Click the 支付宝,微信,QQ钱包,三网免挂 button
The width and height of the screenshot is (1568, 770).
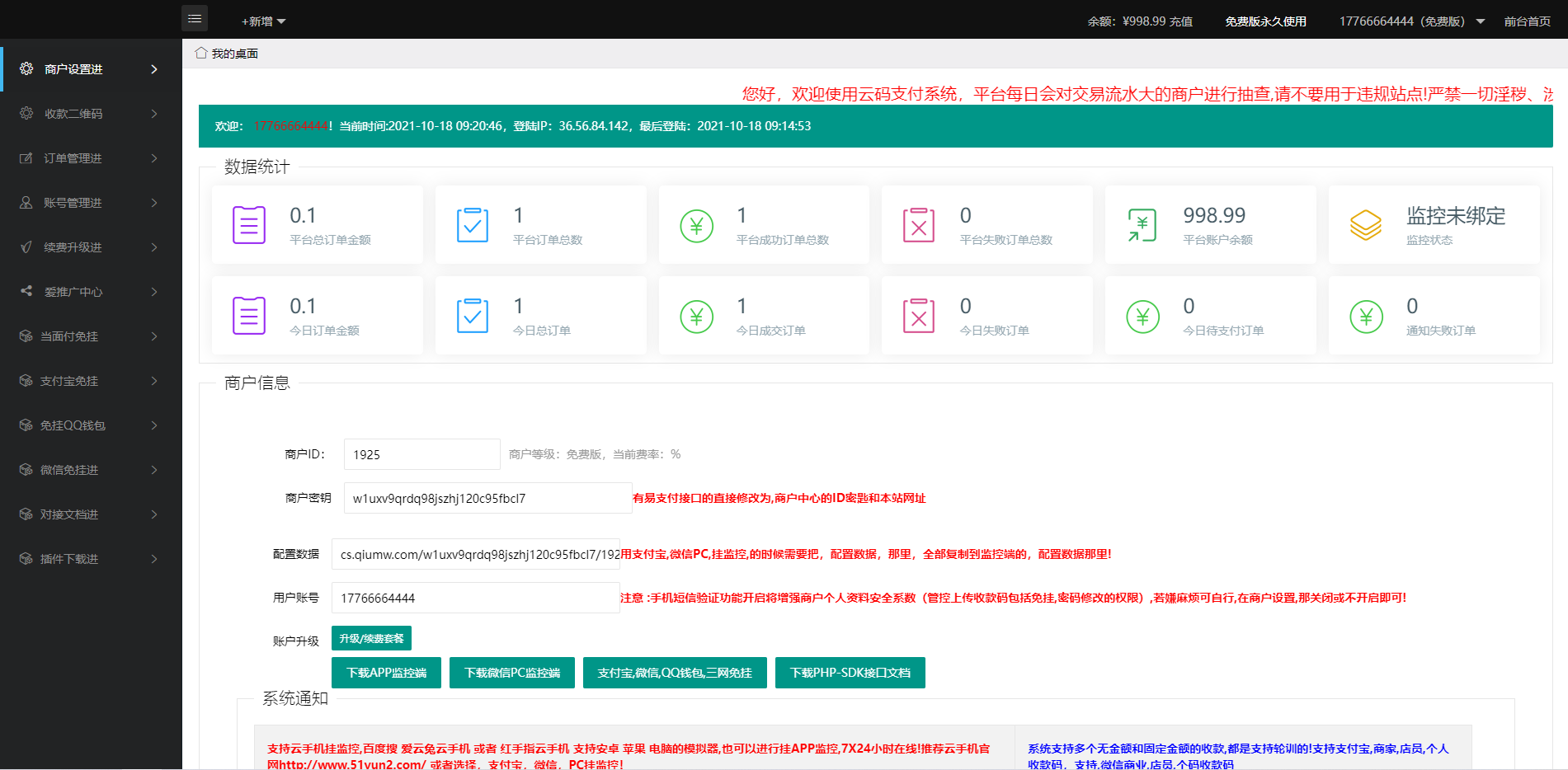tap(675, 673)
